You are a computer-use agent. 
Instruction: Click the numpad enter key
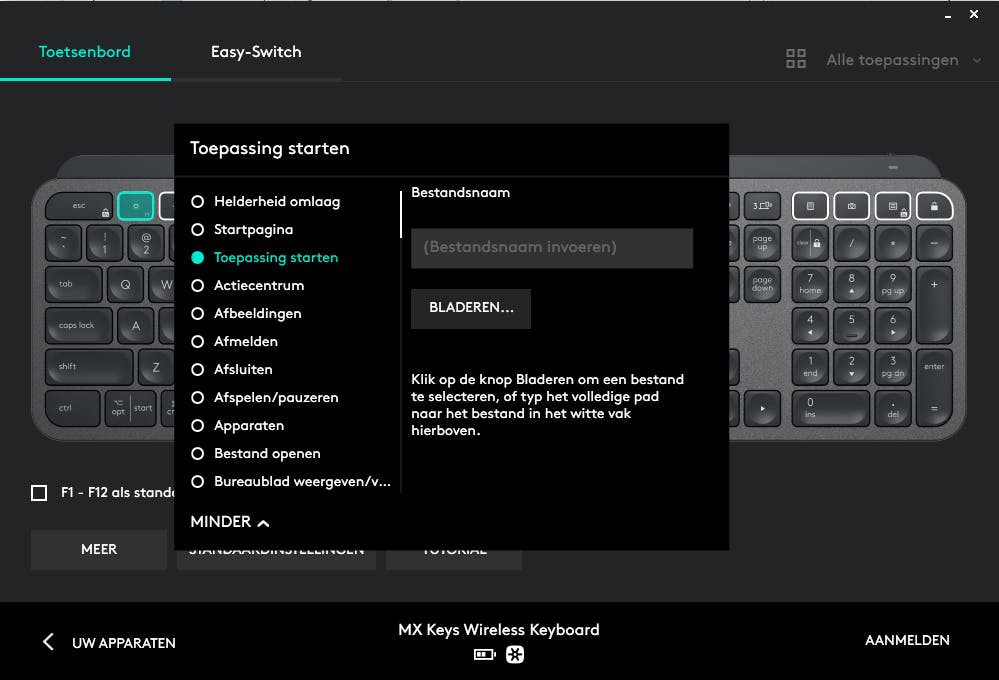coord(934,386)
